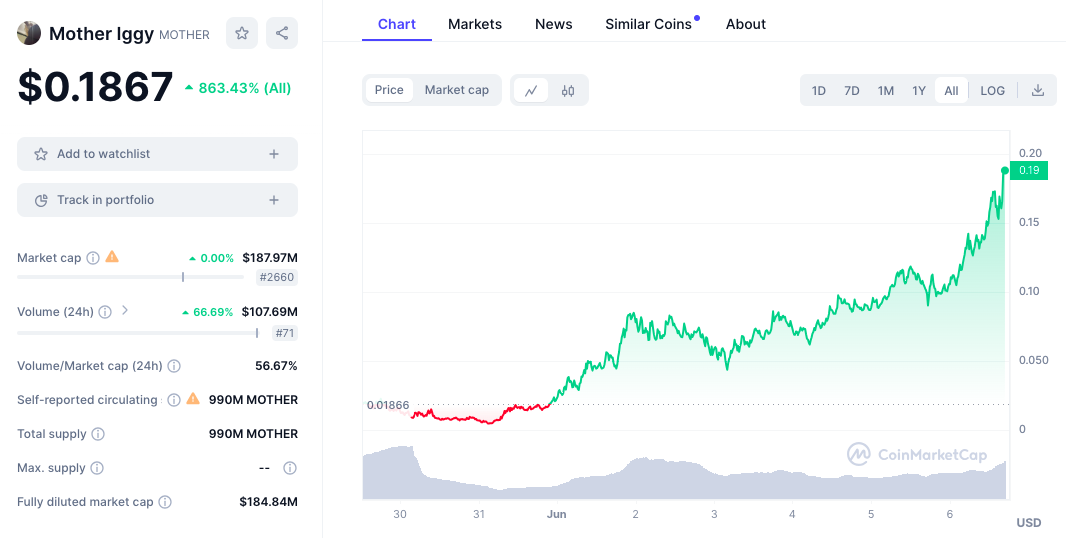Viewport: 1066px width, 538px height.
Task: Switch to the Chart tab
Action: point(397,24)
